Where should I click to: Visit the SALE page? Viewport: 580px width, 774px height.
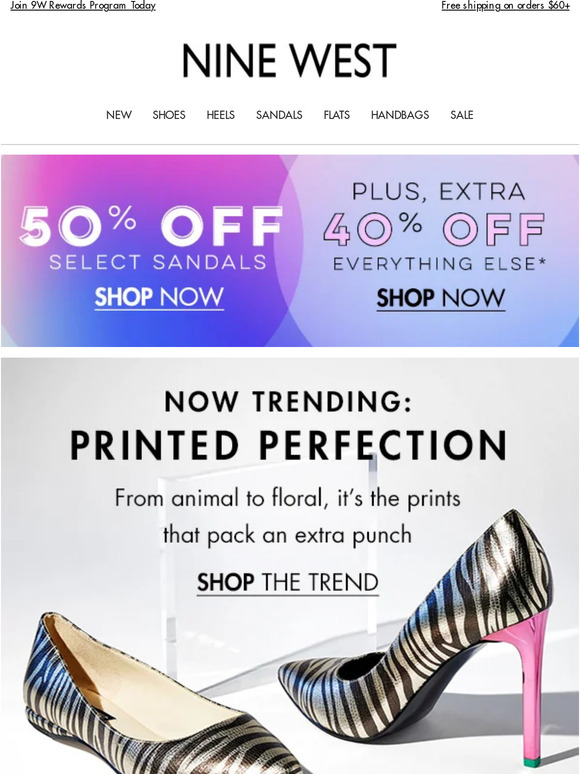point(462,115)
